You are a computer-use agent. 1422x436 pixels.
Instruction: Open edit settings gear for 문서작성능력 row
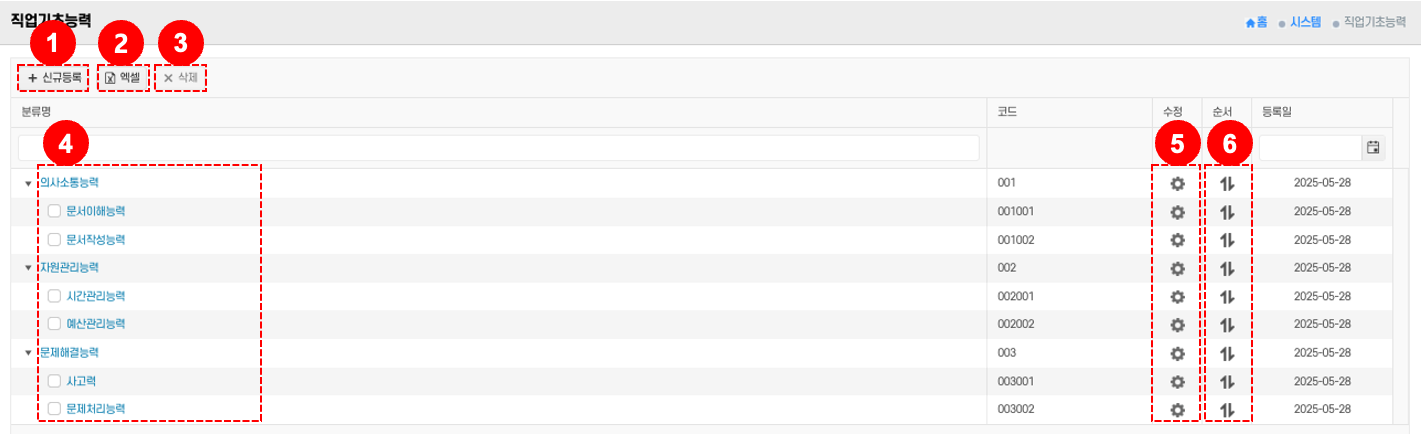(x=1177, y=240)
